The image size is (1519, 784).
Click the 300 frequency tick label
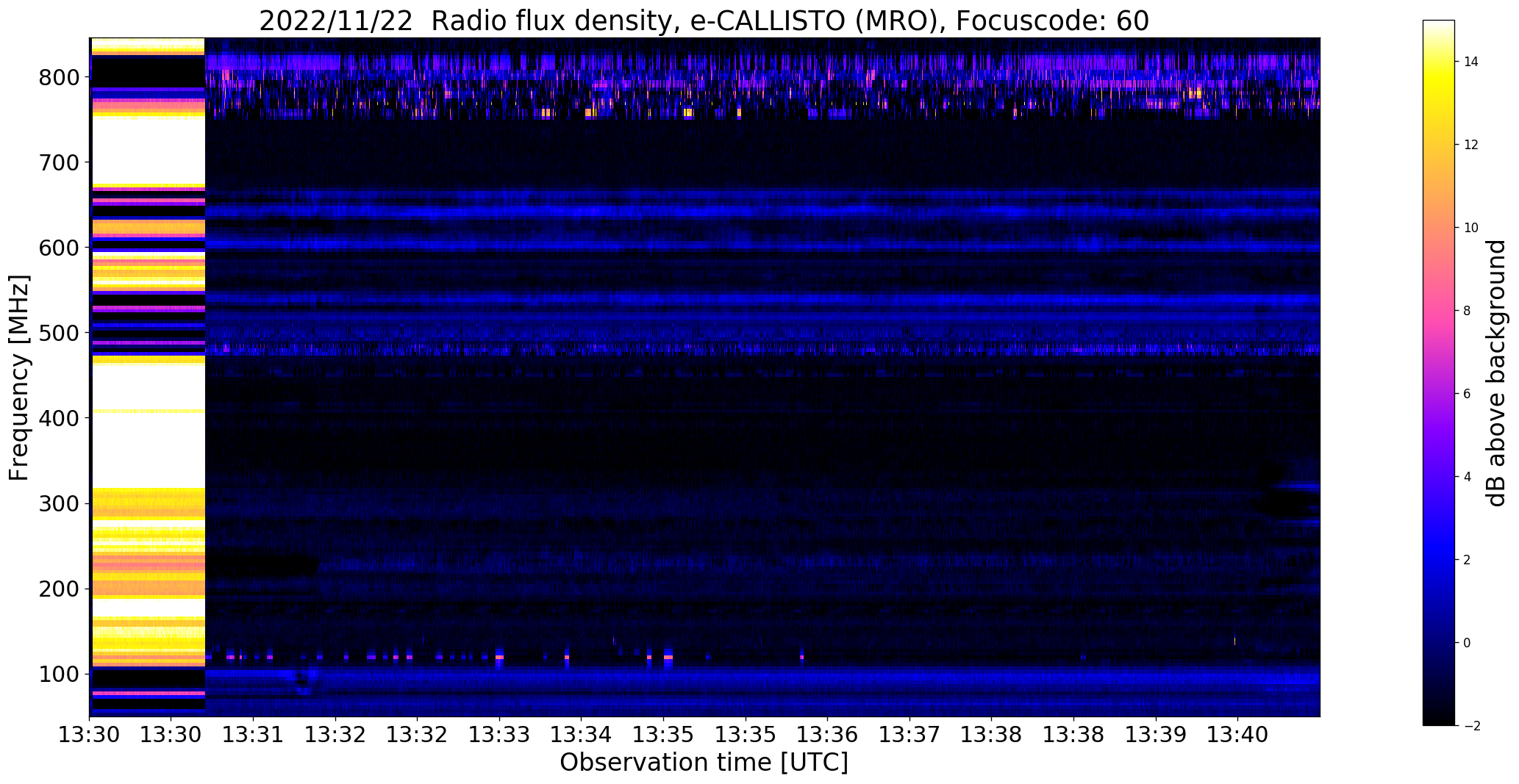[59, 503]
